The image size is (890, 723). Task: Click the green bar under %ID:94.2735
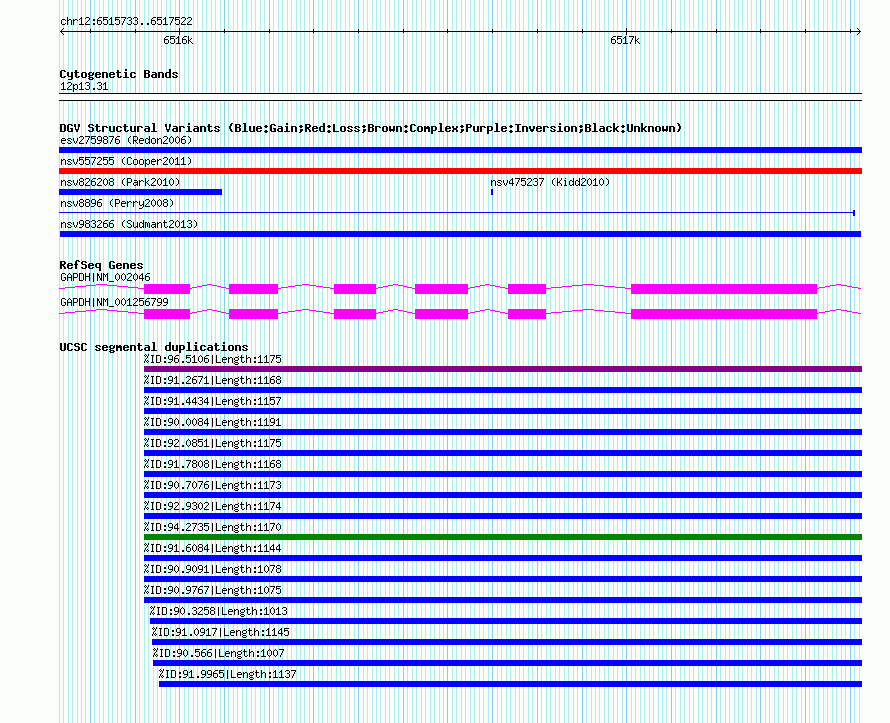pyautogui.click(x=503, y=537)
